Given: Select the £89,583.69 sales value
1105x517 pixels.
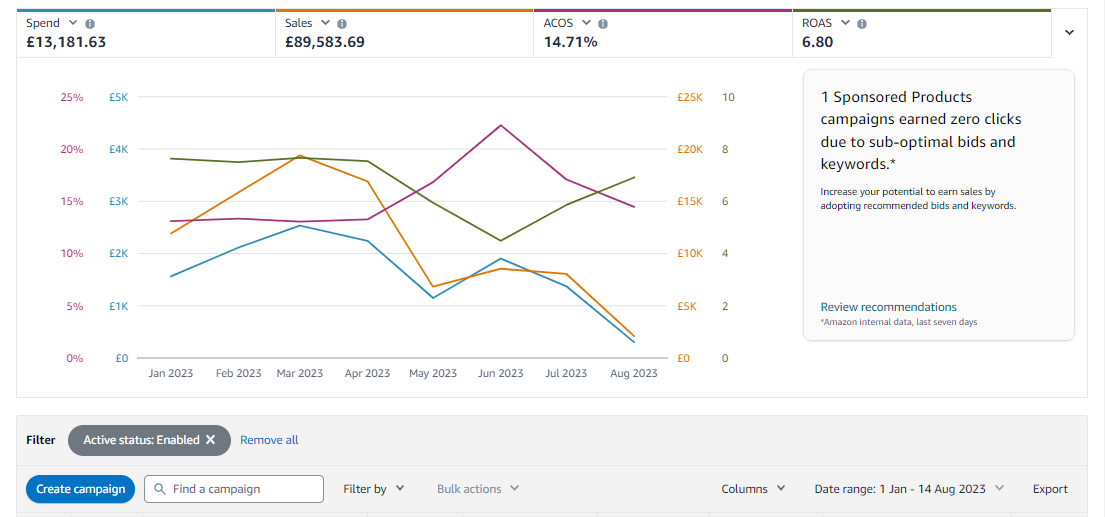Looking at the screenshot, I should click(325, 42).
